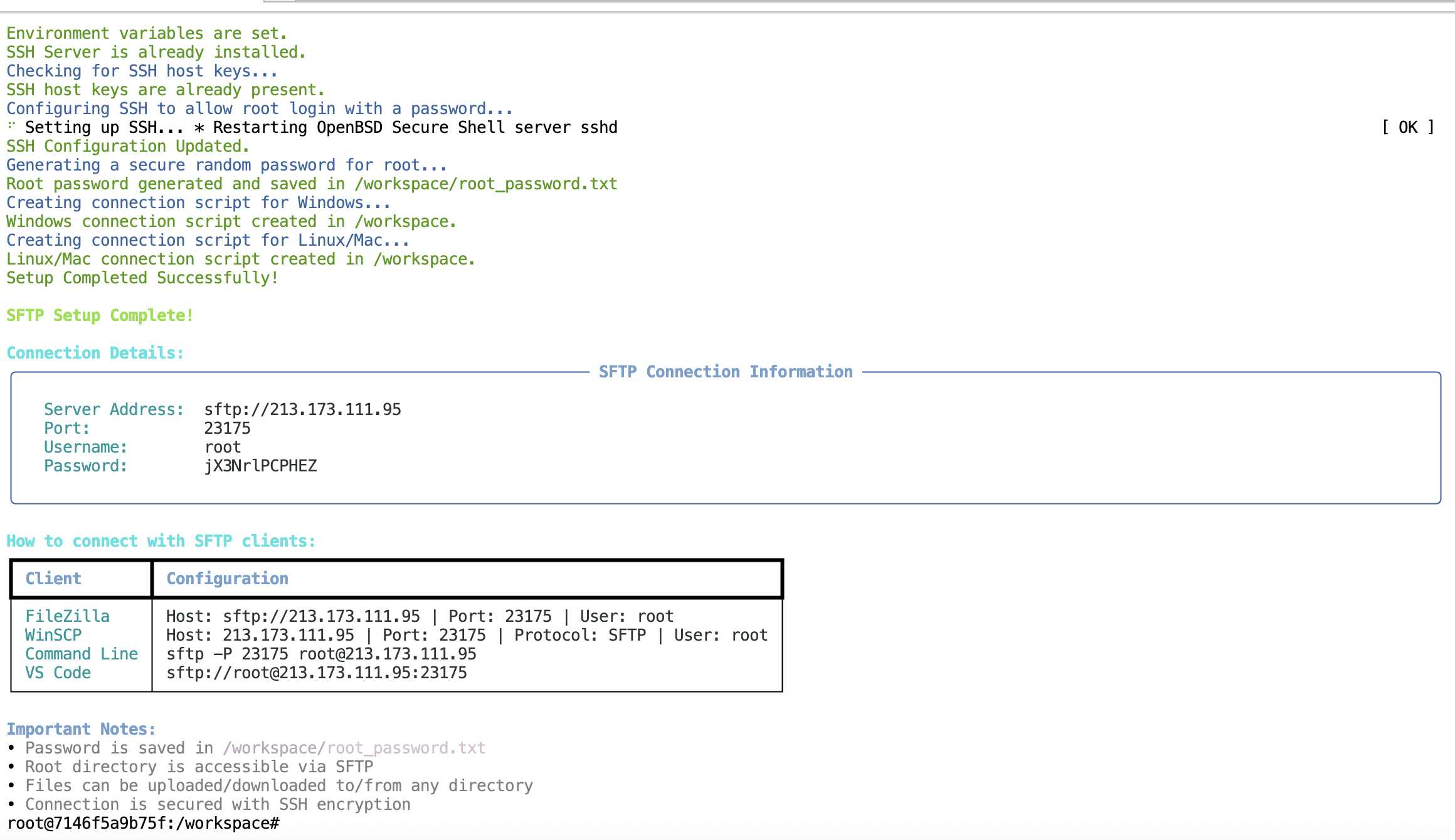
Task: Click the Username value root
Action: (222, 446)
